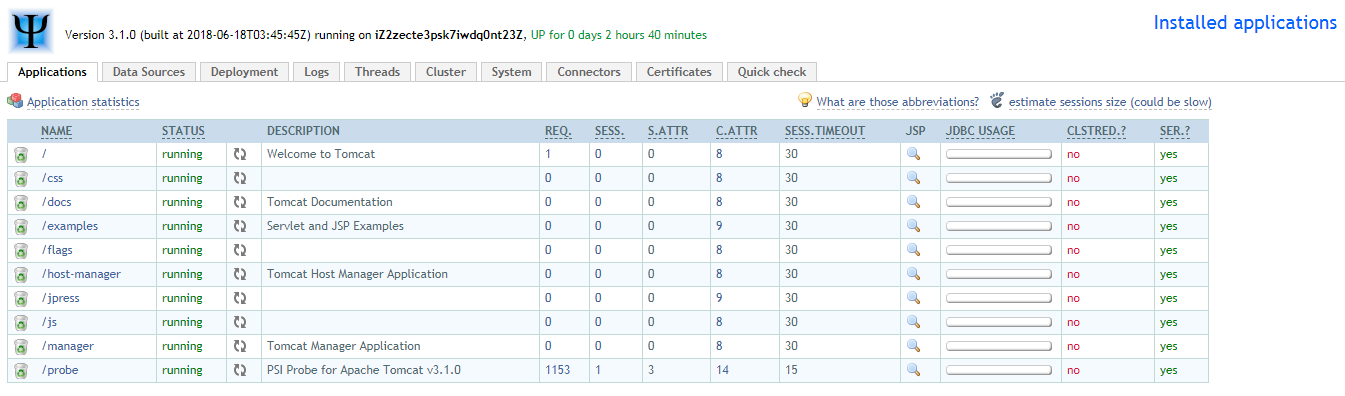Image resolution: width=1345 pixels, height=396 pixels.
Task: Click estimate sessions size link
Action: tap(1110, 102)
